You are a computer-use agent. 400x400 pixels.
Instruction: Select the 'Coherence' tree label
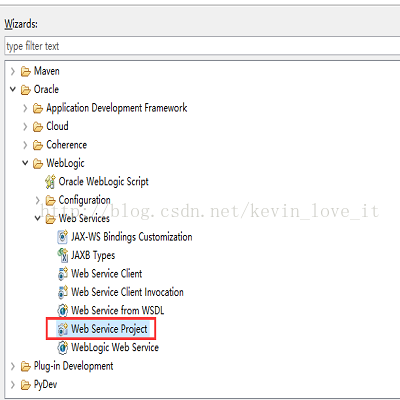[x=67, y=145]
